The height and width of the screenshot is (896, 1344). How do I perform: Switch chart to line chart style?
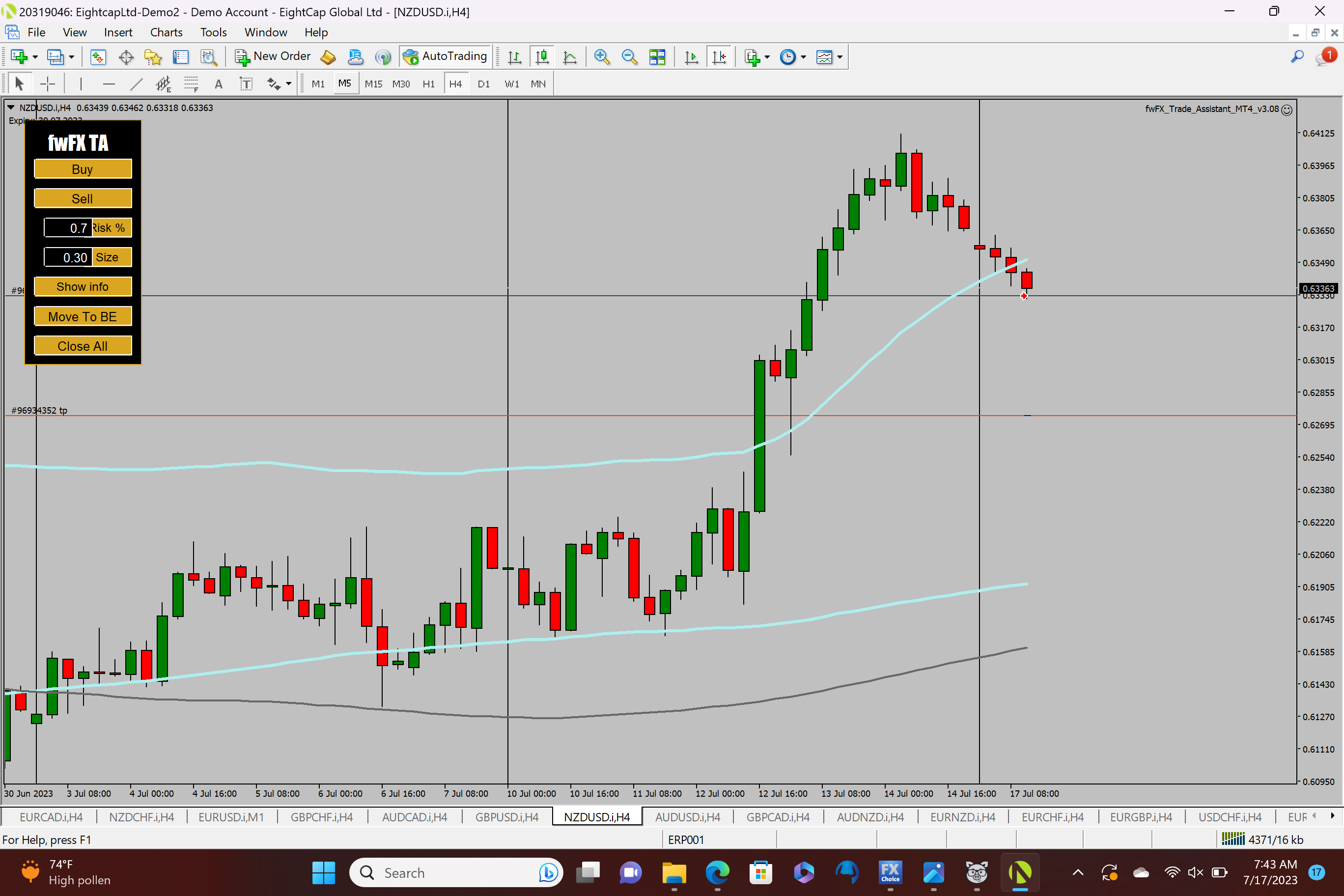click(570, 56)
